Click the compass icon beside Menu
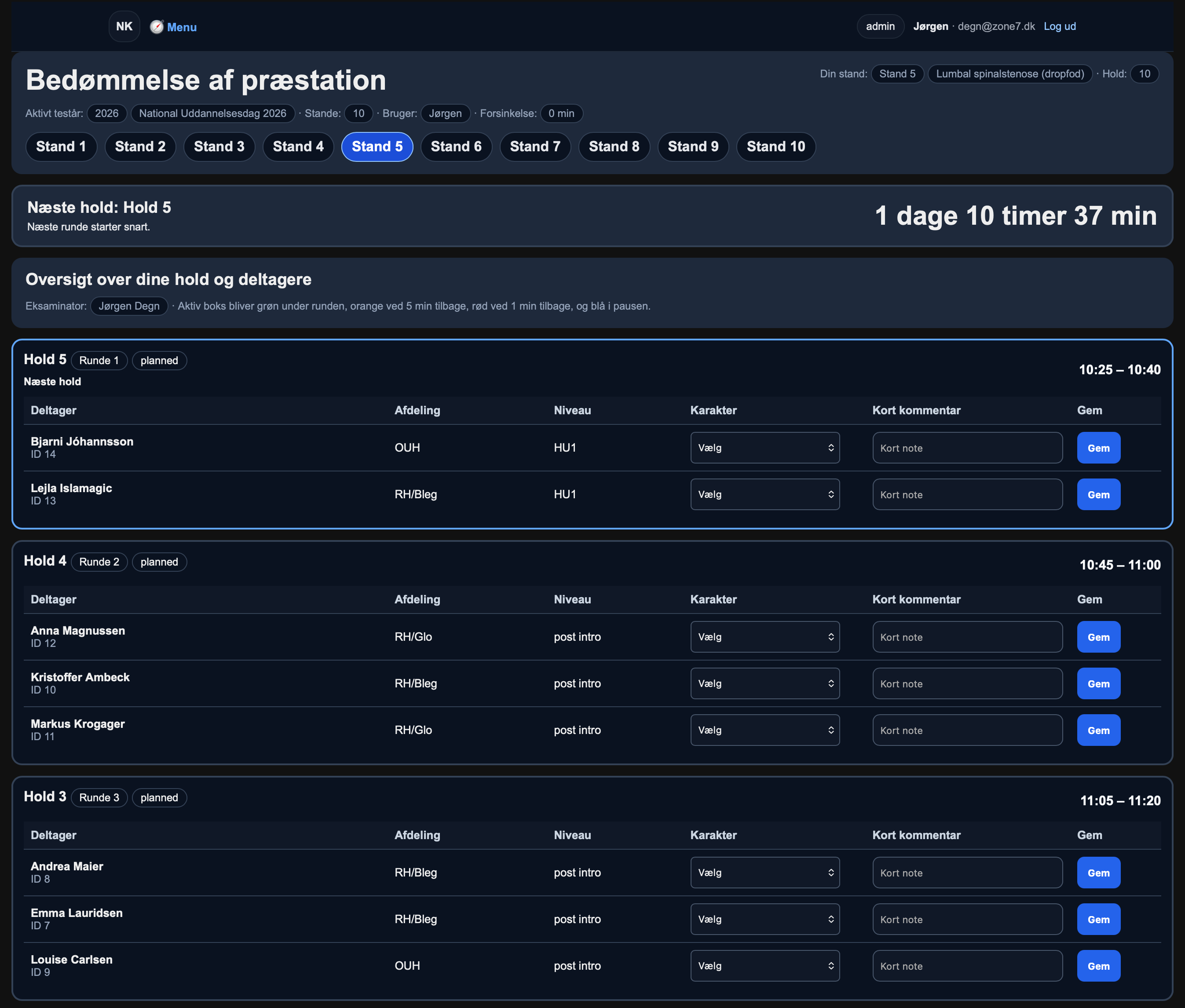1185x1008 pixels. 157,27
